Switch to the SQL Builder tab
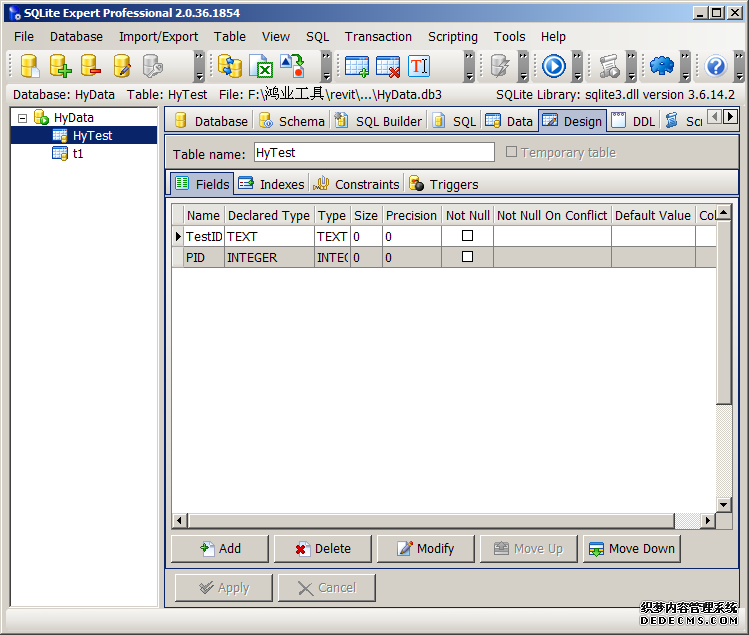749x635 pixels. (379, 121)
